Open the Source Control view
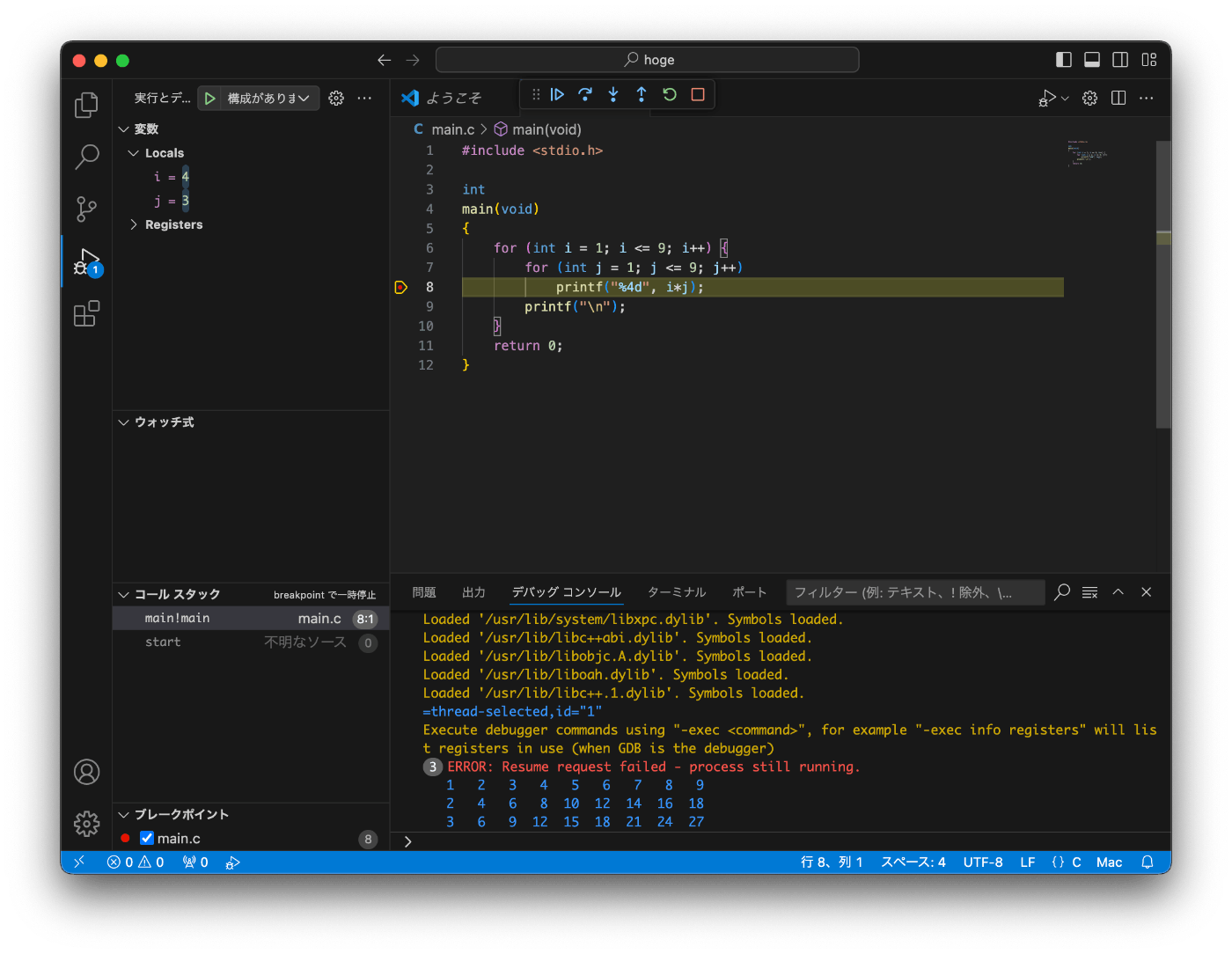The height and width of the screenshot is (954, 1232). (x=86, y=209)
